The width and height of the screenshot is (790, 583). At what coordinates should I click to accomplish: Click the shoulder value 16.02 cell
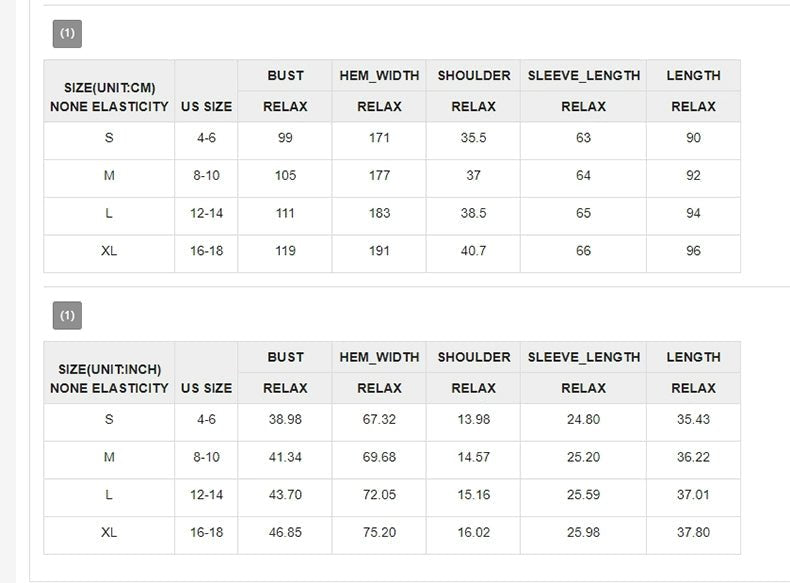coord(473,533)
